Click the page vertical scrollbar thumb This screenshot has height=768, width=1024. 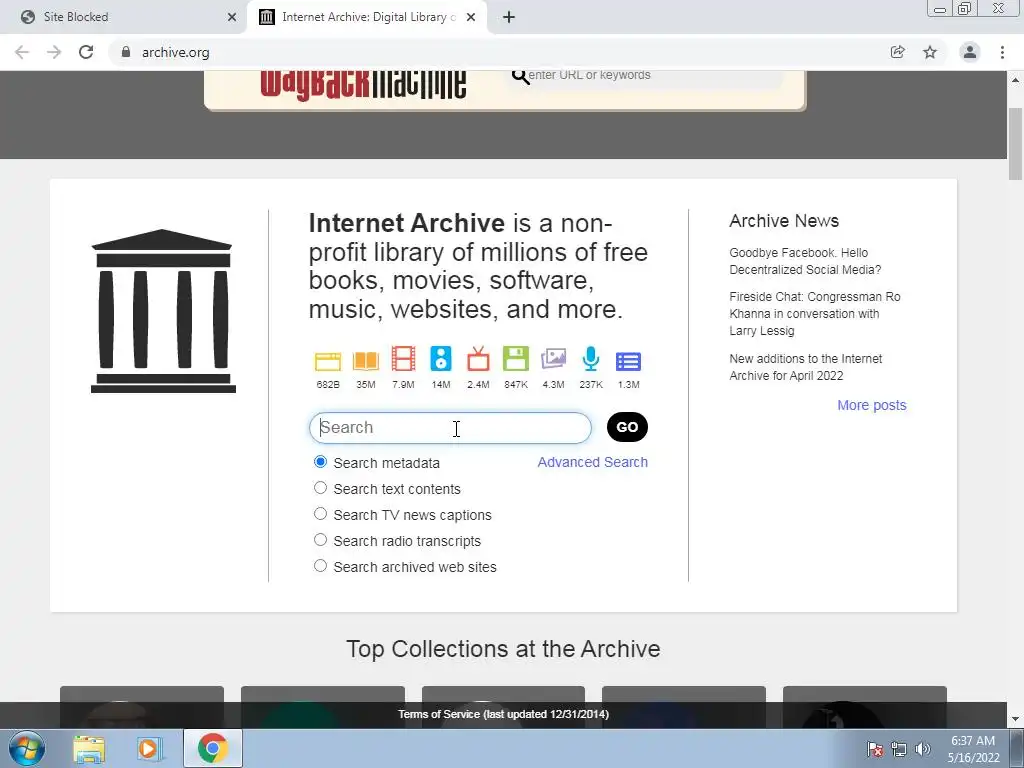tap(1015, 144)
